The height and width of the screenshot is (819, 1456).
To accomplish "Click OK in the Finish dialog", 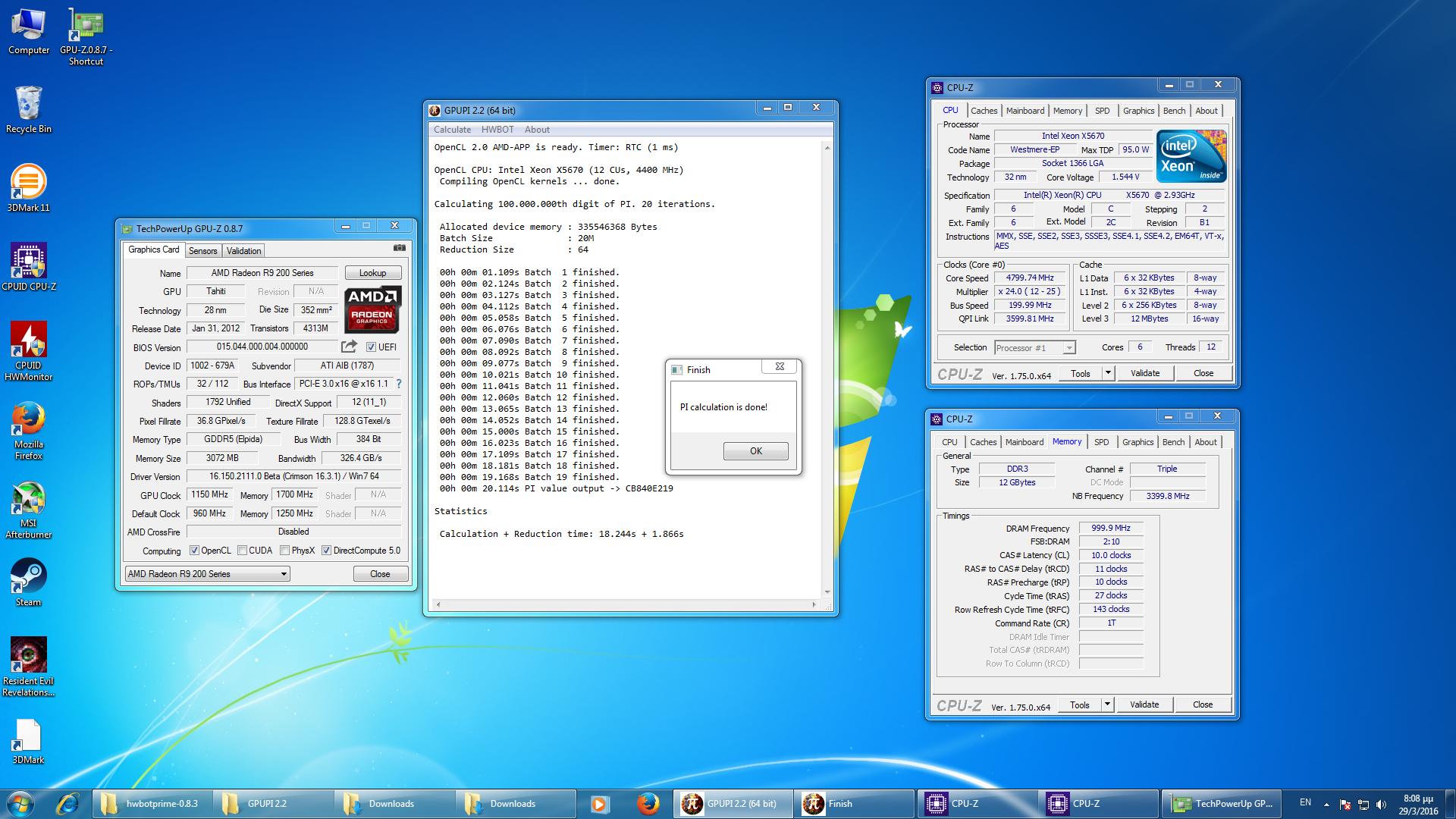I will point(755,451).
